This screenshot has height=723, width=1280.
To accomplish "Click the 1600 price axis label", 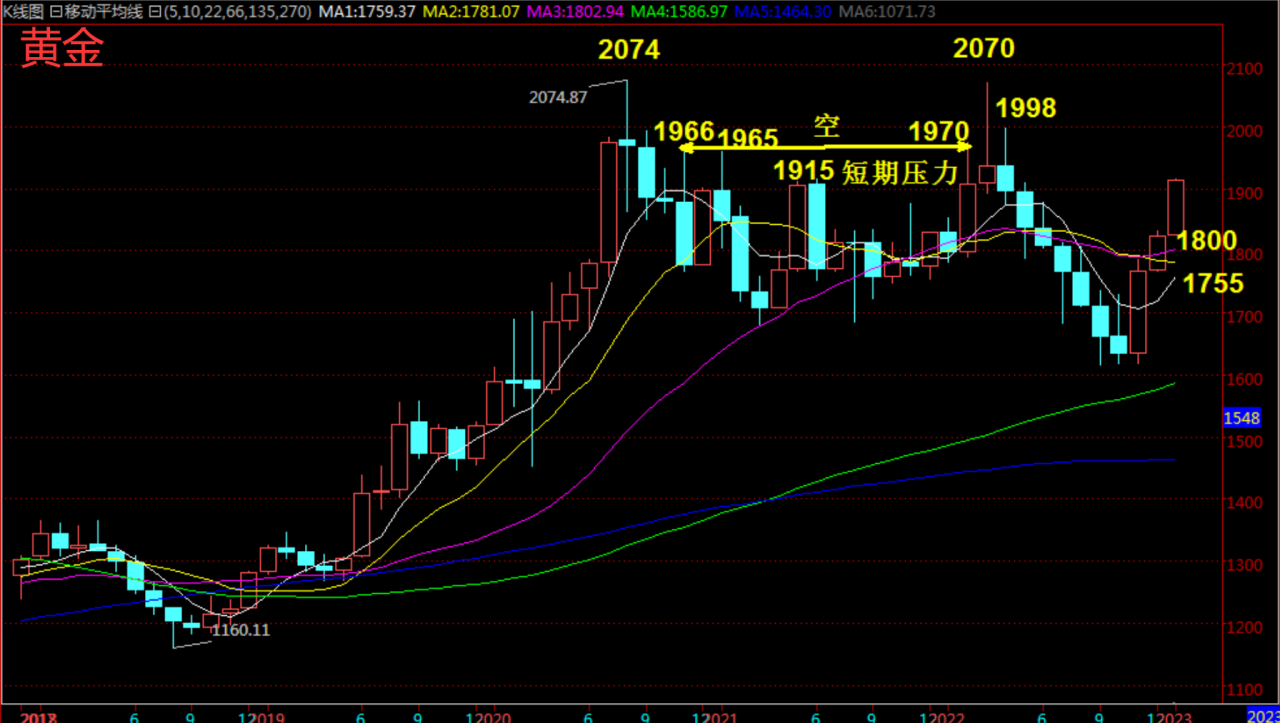I will pyautogui.click(x=1245, y=379).
